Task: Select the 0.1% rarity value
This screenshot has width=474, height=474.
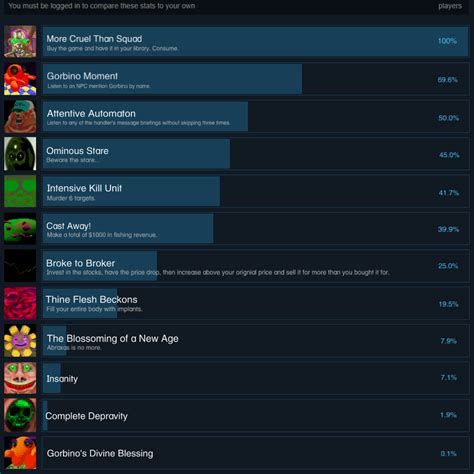Action: click(x=448, y=453)
